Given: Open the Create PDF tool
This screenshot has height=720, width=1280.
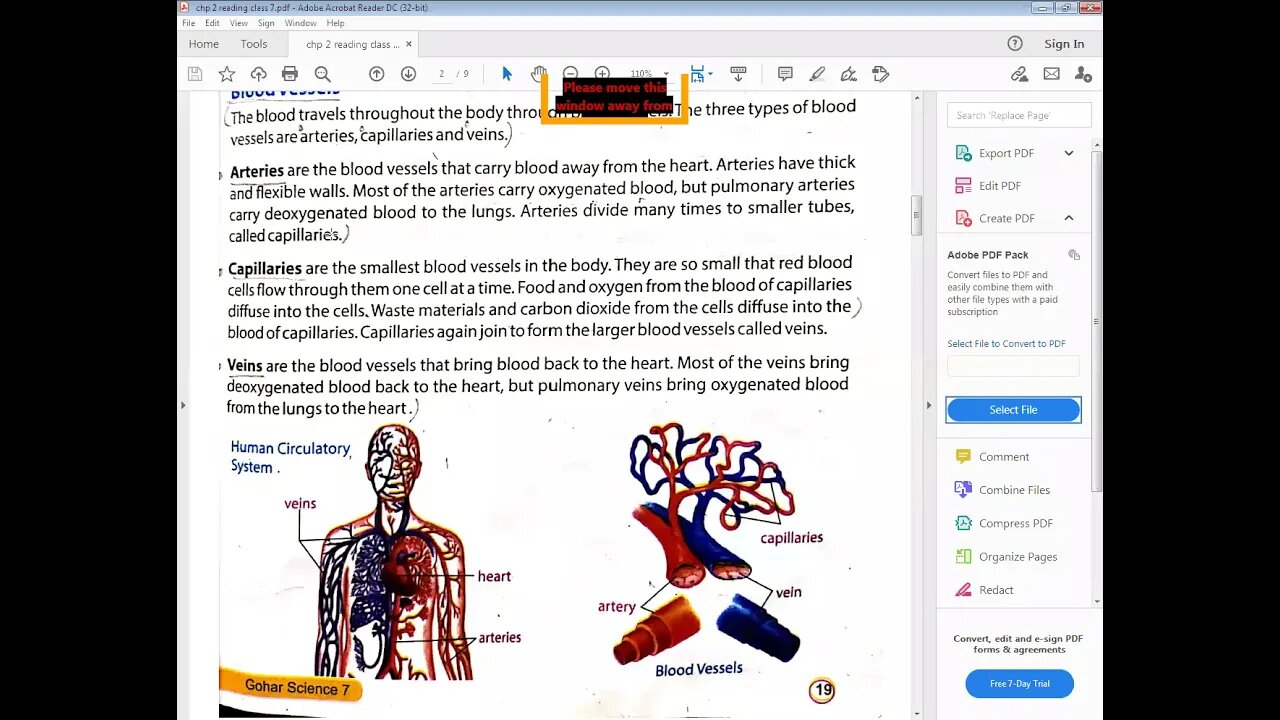Looking at the screenshot, I should 1006,218.
